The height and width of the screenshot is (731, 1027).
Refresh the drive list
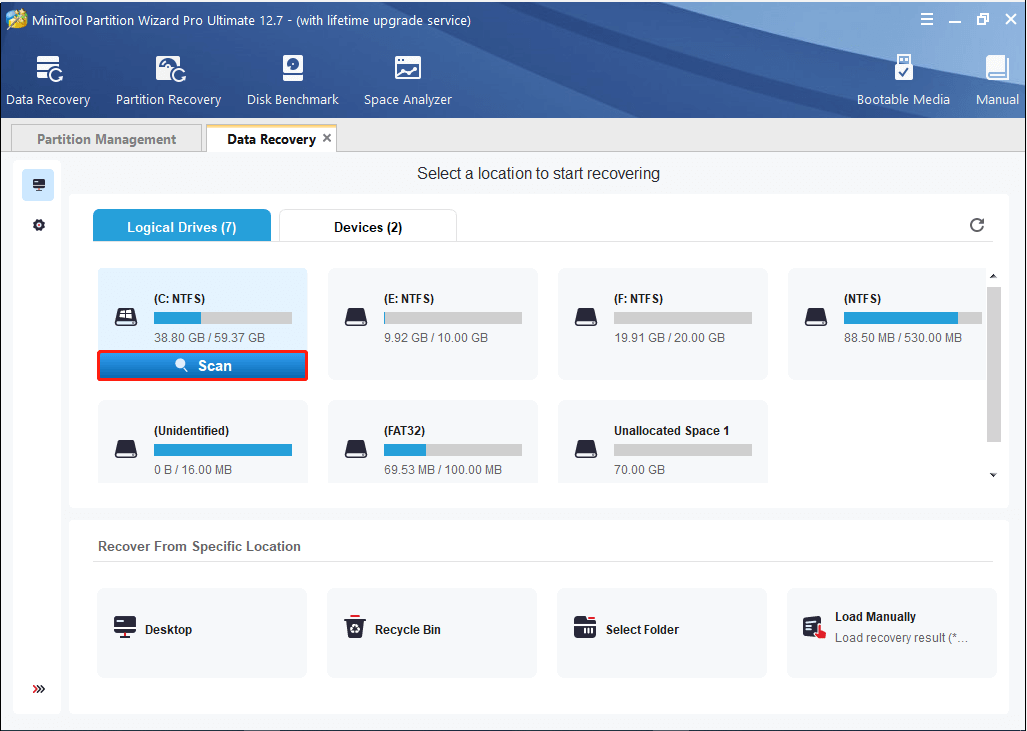[x=977, y=225]
